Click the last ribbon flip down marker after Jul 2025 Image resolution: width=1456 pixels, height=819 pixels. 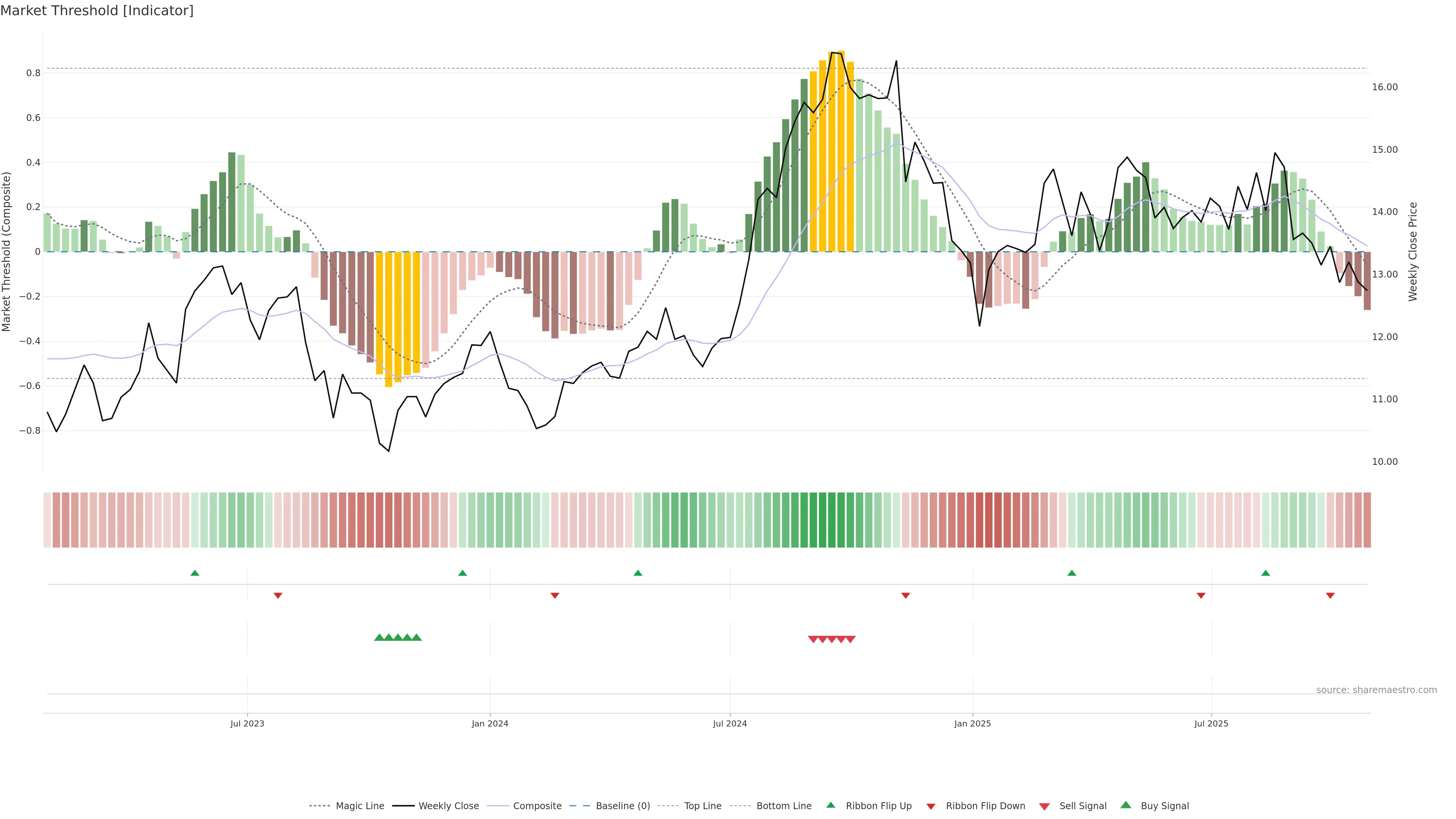[x=1330, y=595]
